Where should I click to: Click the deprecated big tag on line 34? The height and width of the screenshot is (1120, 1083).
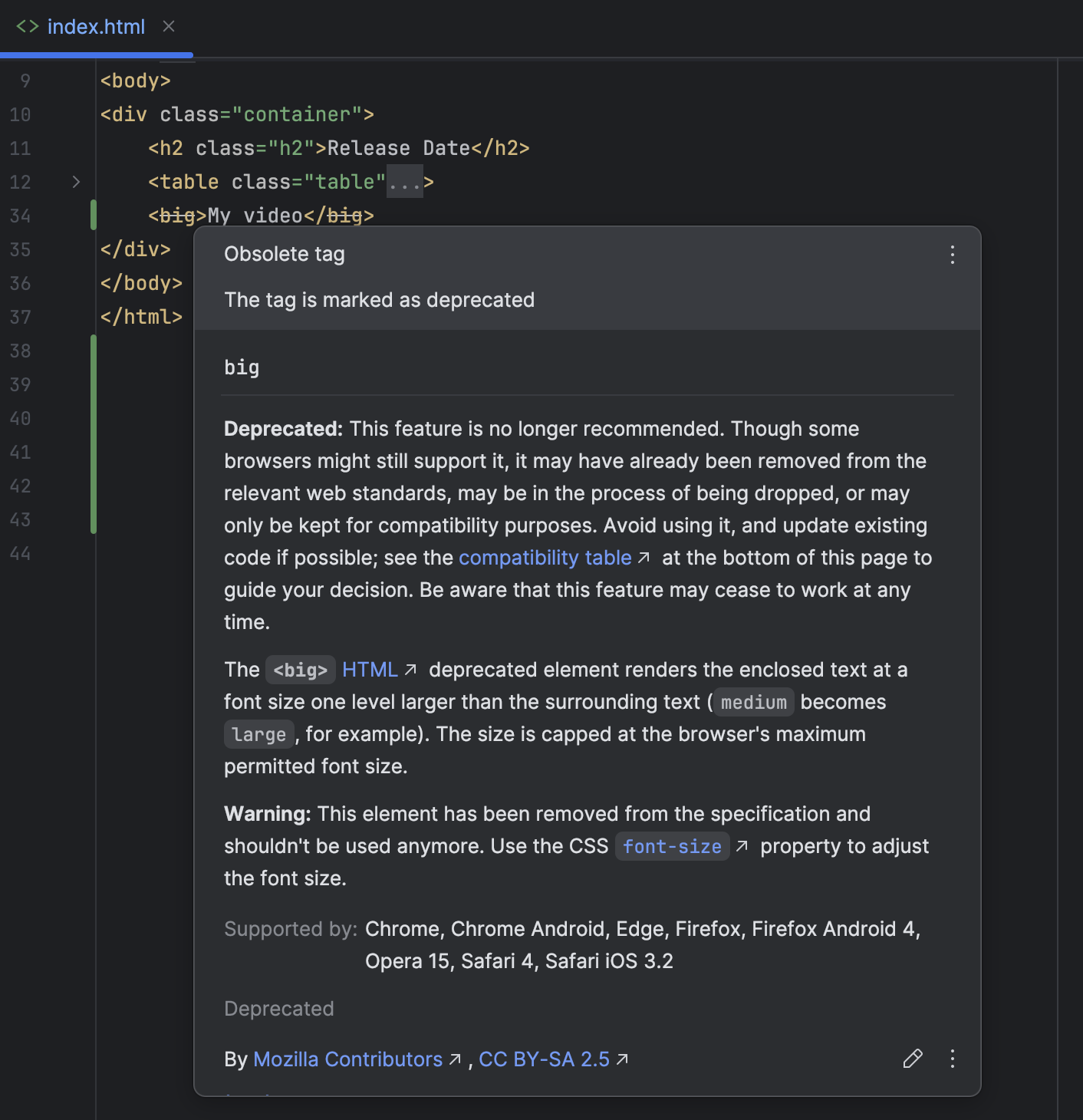pyautogui.click(x=177, y=216)
